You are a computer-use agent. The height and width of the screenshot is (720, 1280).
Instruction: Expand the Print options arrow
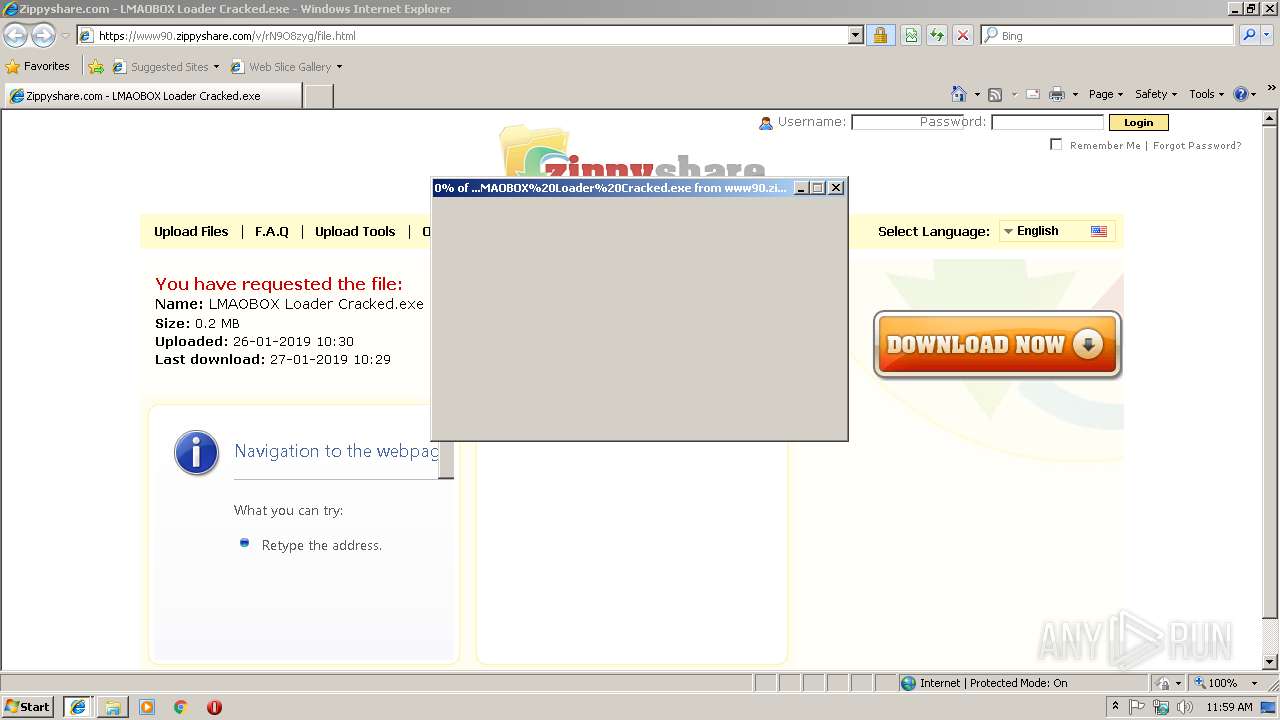click(1075, 94)
